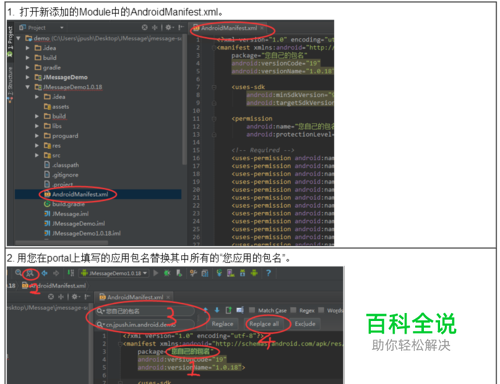Expand the gradle folder
Viewport: 500px width, 384px height.
click(x=28, y=67)
